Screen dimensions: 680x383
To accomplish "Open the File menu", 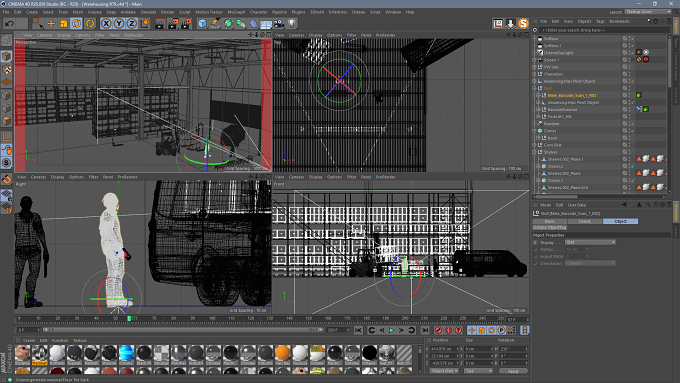I will coord(6,12).
